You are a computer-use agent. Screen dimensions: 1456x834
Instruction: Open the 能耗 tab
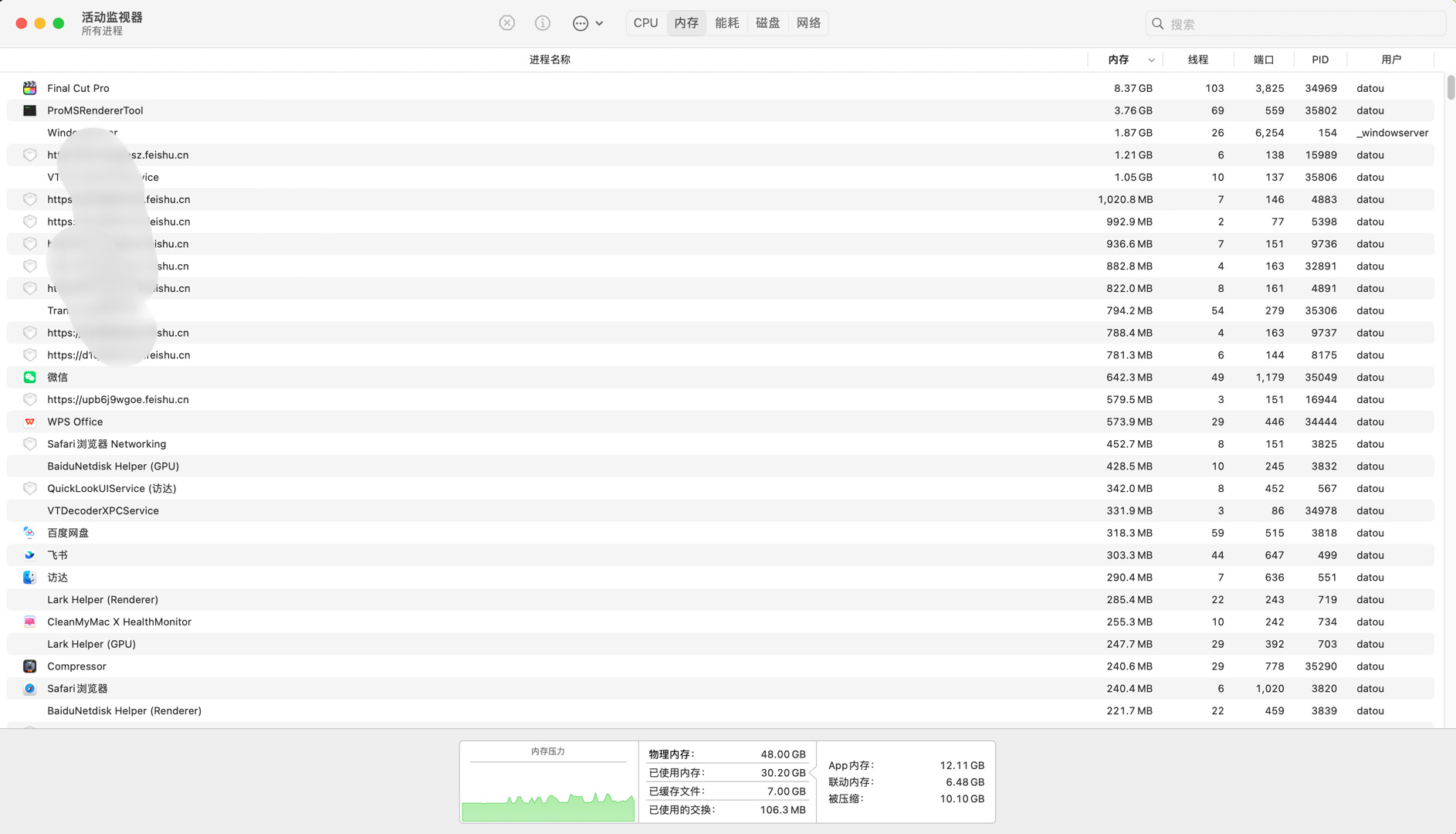[727, 23]
